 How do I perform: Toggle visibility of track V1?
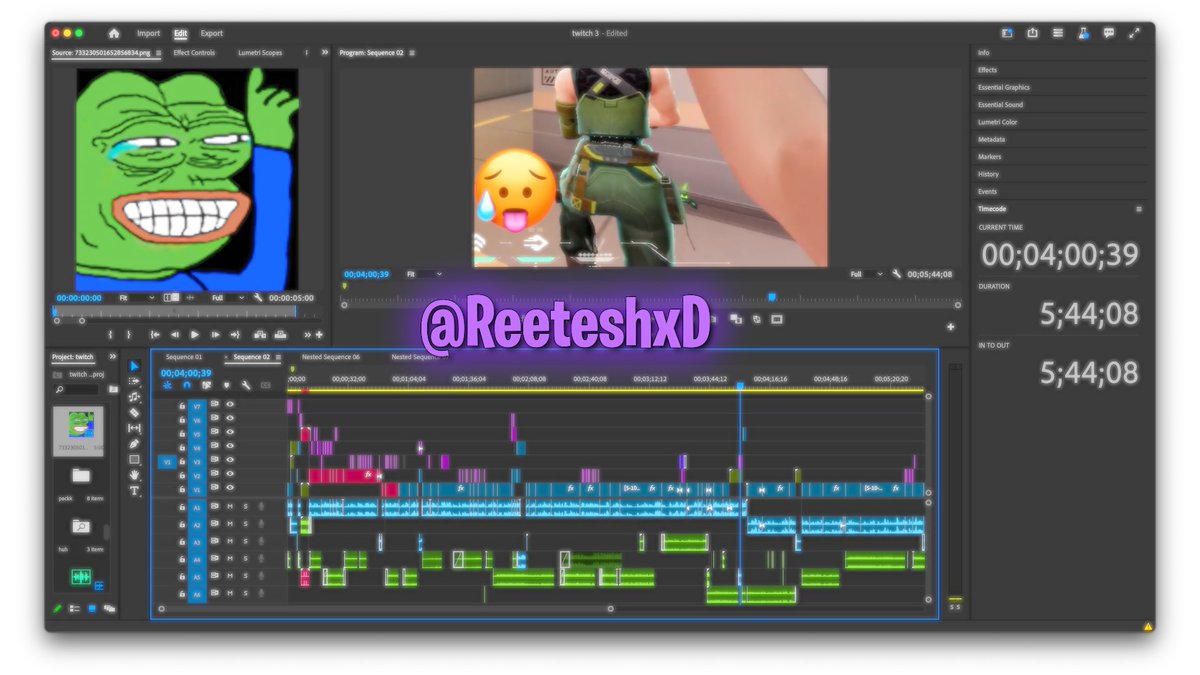[230, 488]
